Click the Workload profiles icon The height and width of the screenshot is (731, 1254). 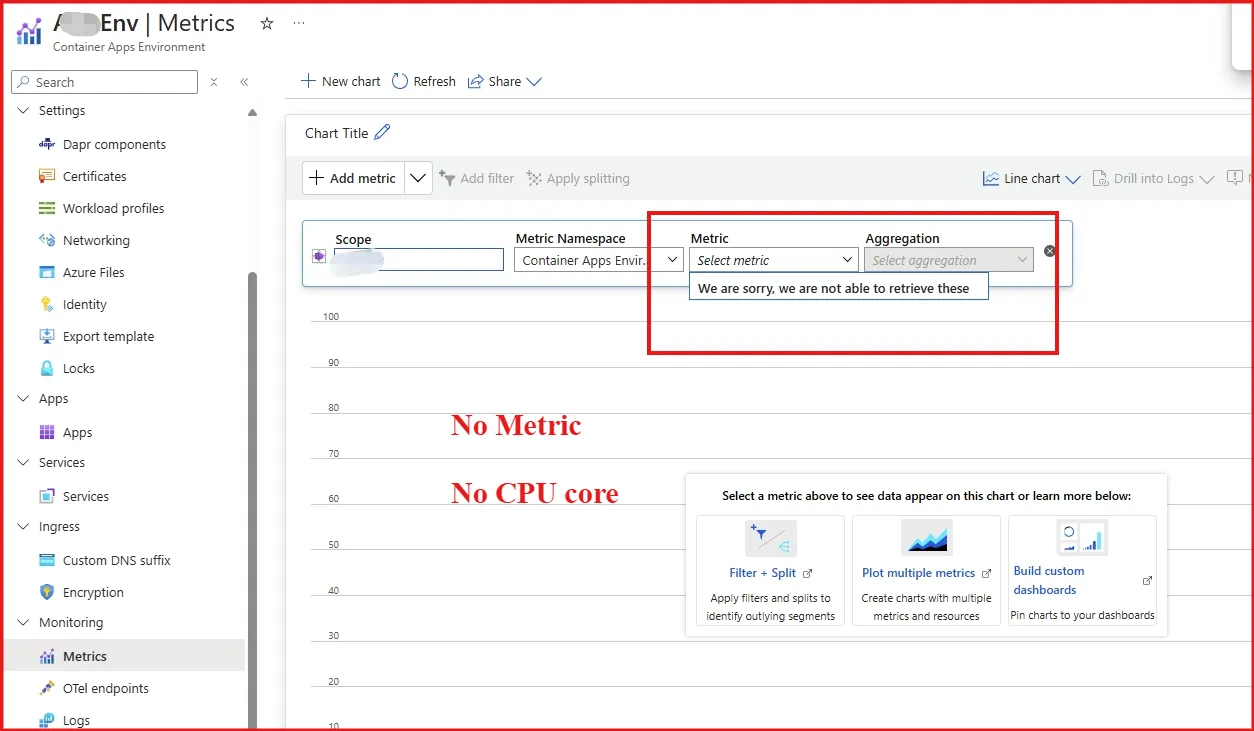tap(47, 208)
